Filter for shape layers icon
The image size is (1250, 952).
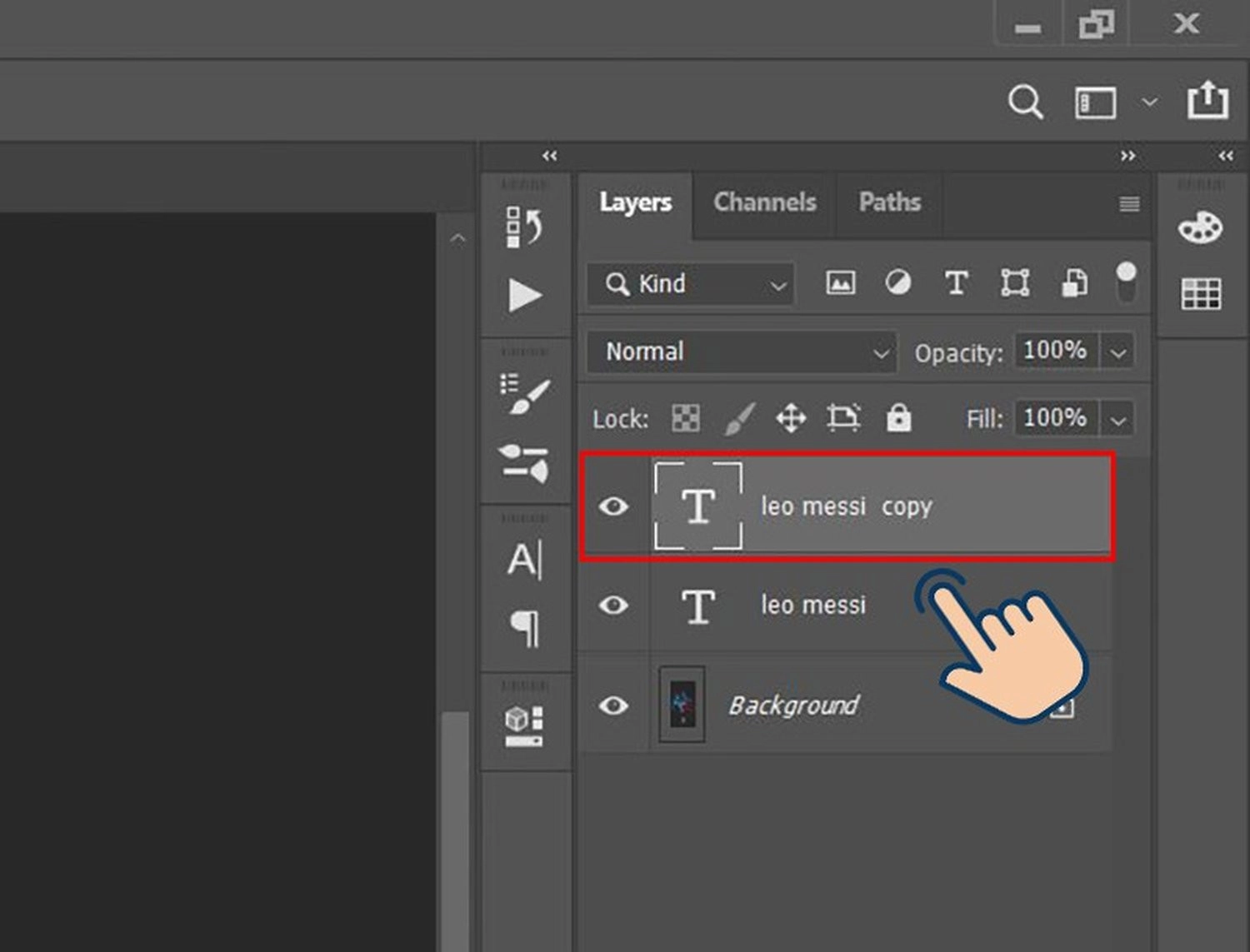(1015, 283)
